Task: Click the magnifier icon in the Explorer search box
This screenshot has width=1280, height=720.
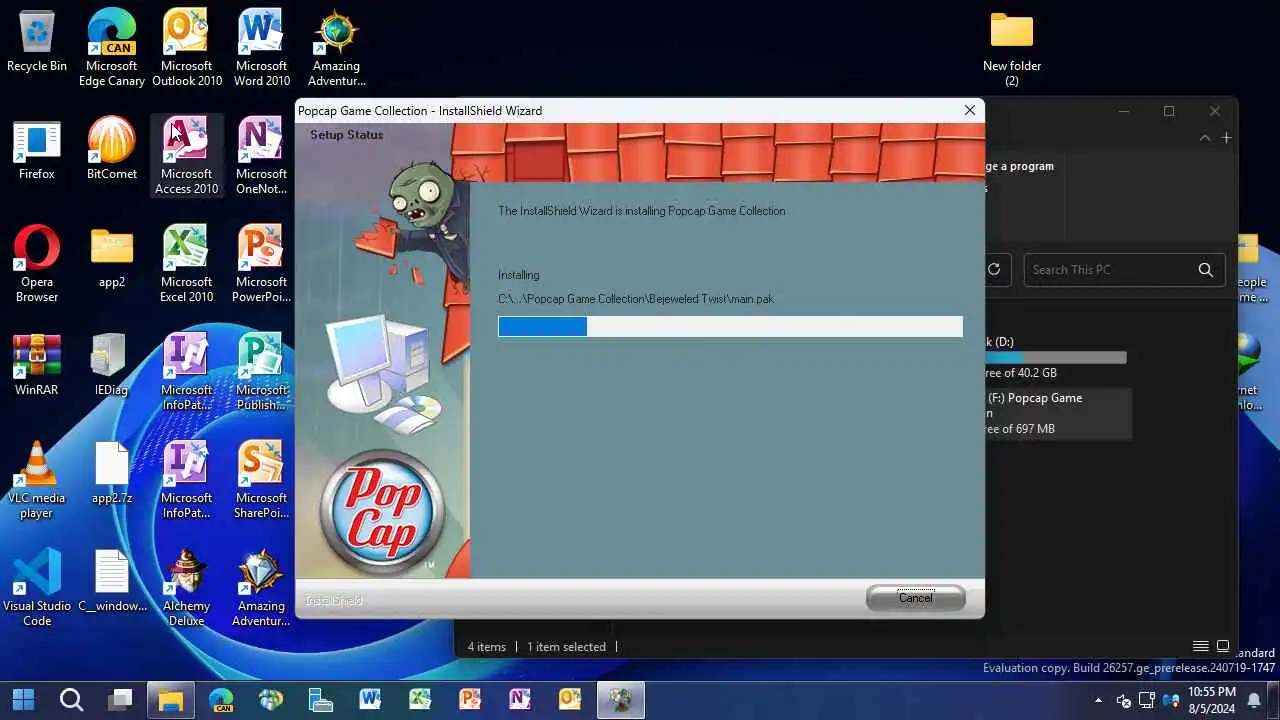Action: (1206, 270)
